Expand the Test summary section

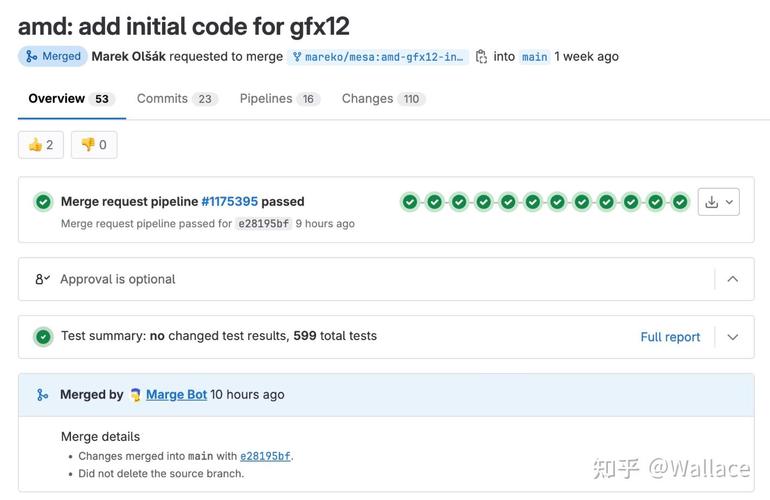point(732,337)
